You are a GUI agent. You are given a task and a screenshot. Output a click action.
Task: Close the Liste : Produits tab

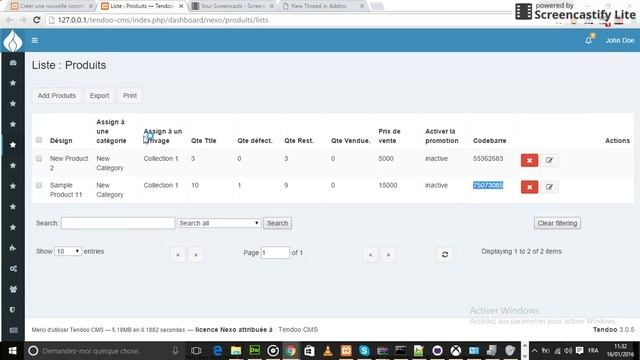pos(181,6)
